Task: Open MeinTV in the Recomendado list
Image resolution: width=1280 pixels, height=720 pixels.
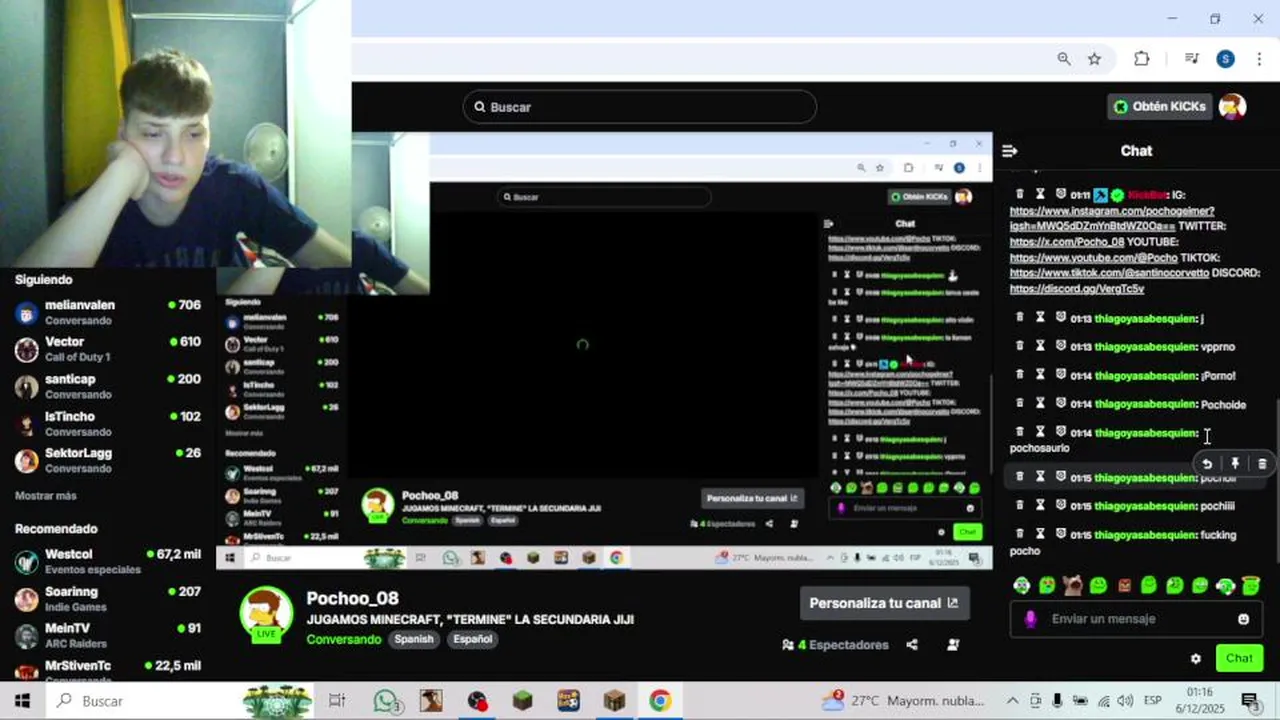Action: pyautogui.click(x=108, y=635)
